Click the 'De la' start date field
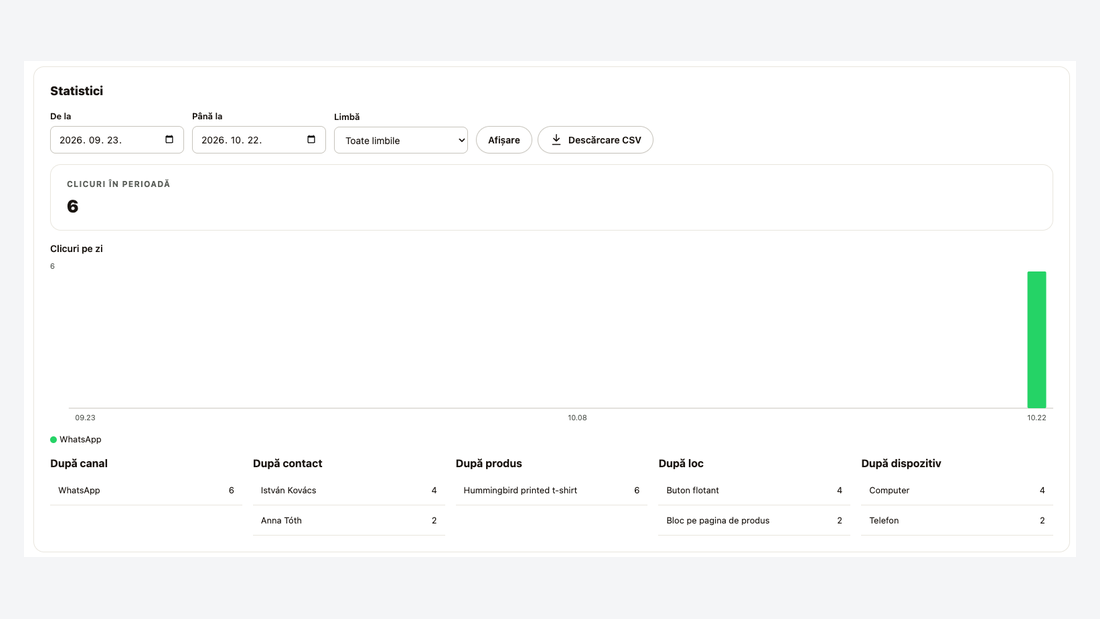1100x619 pixels. click(116, 140)
